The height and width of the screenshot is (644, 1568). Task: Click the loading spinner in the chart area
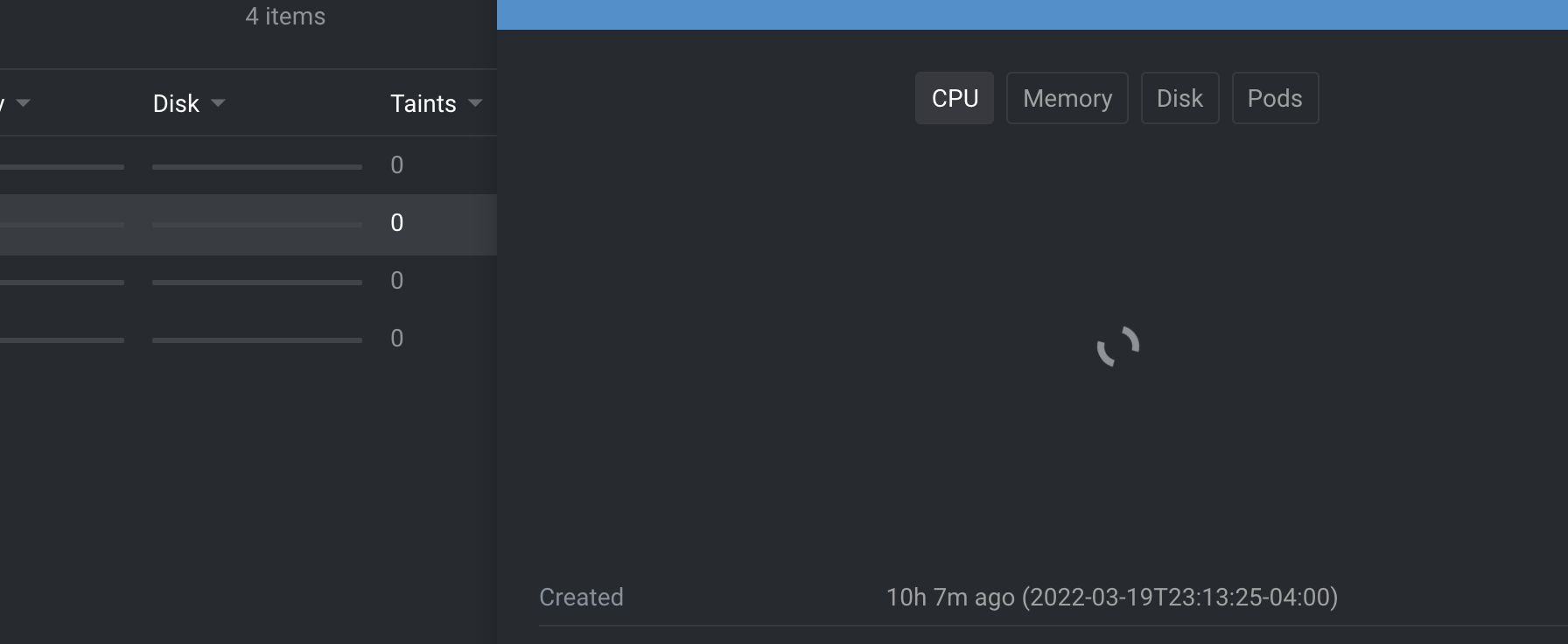tap(1117, 347)
